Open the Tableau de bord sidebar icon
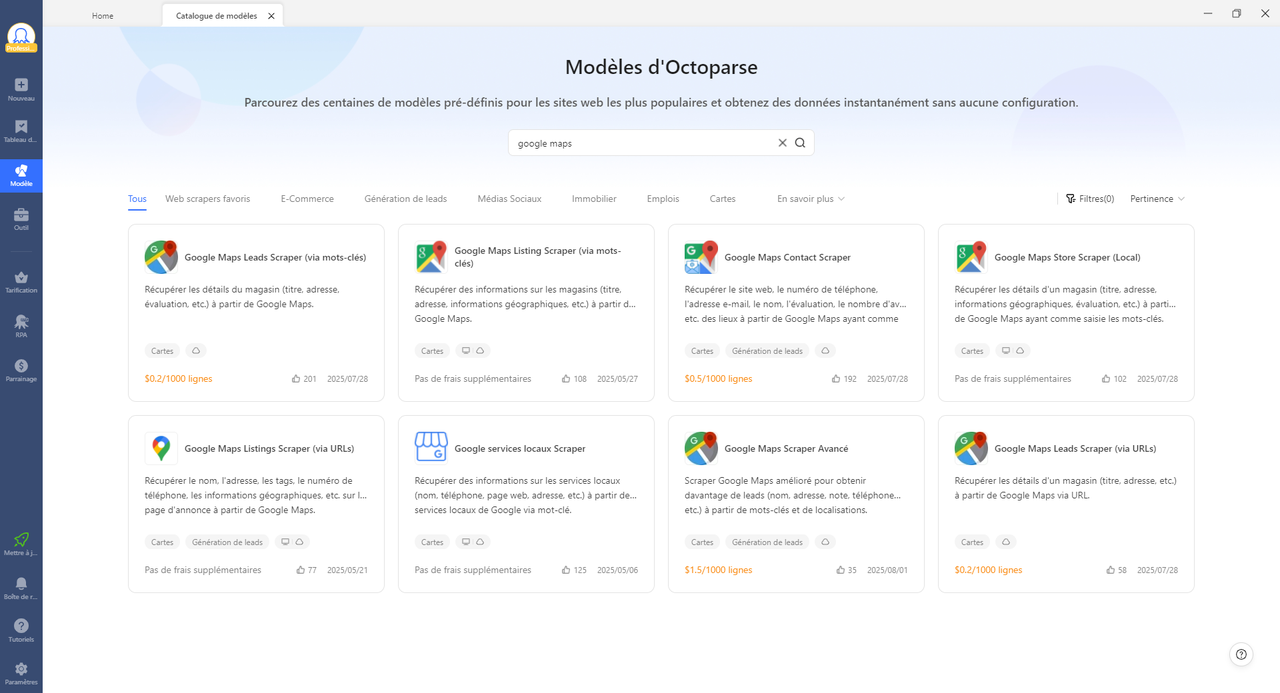The width and height of the screenshot is (1280, 693). coord(21,133)
